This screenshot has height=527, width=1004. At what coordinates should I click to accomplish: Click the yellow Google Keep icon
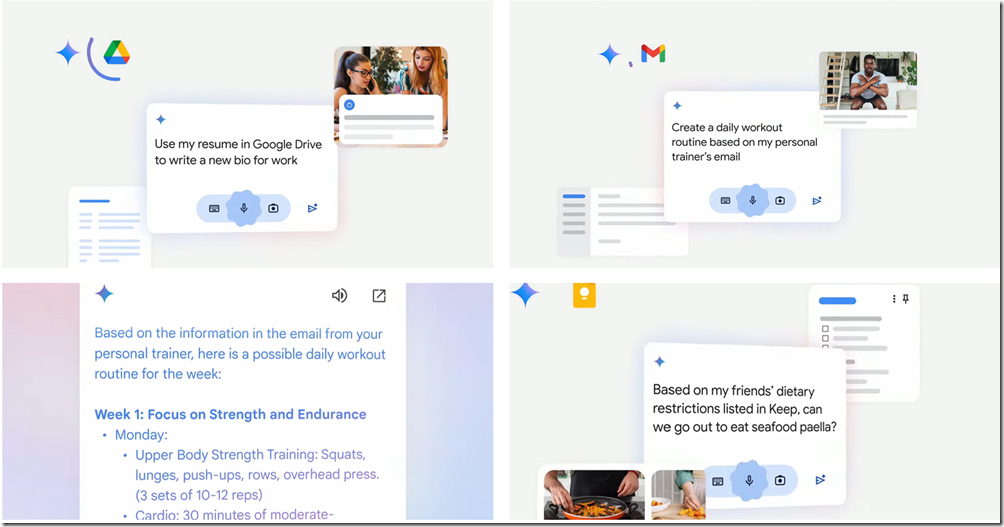coord(584,295)
